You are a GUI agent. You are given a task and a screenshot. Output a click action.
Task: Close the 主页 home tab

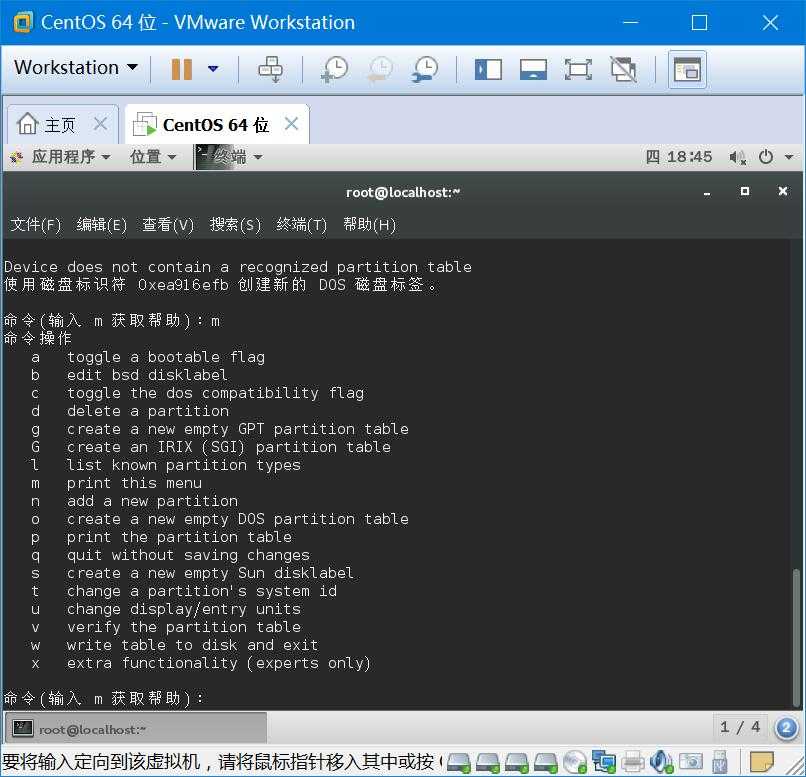point(101,124)
